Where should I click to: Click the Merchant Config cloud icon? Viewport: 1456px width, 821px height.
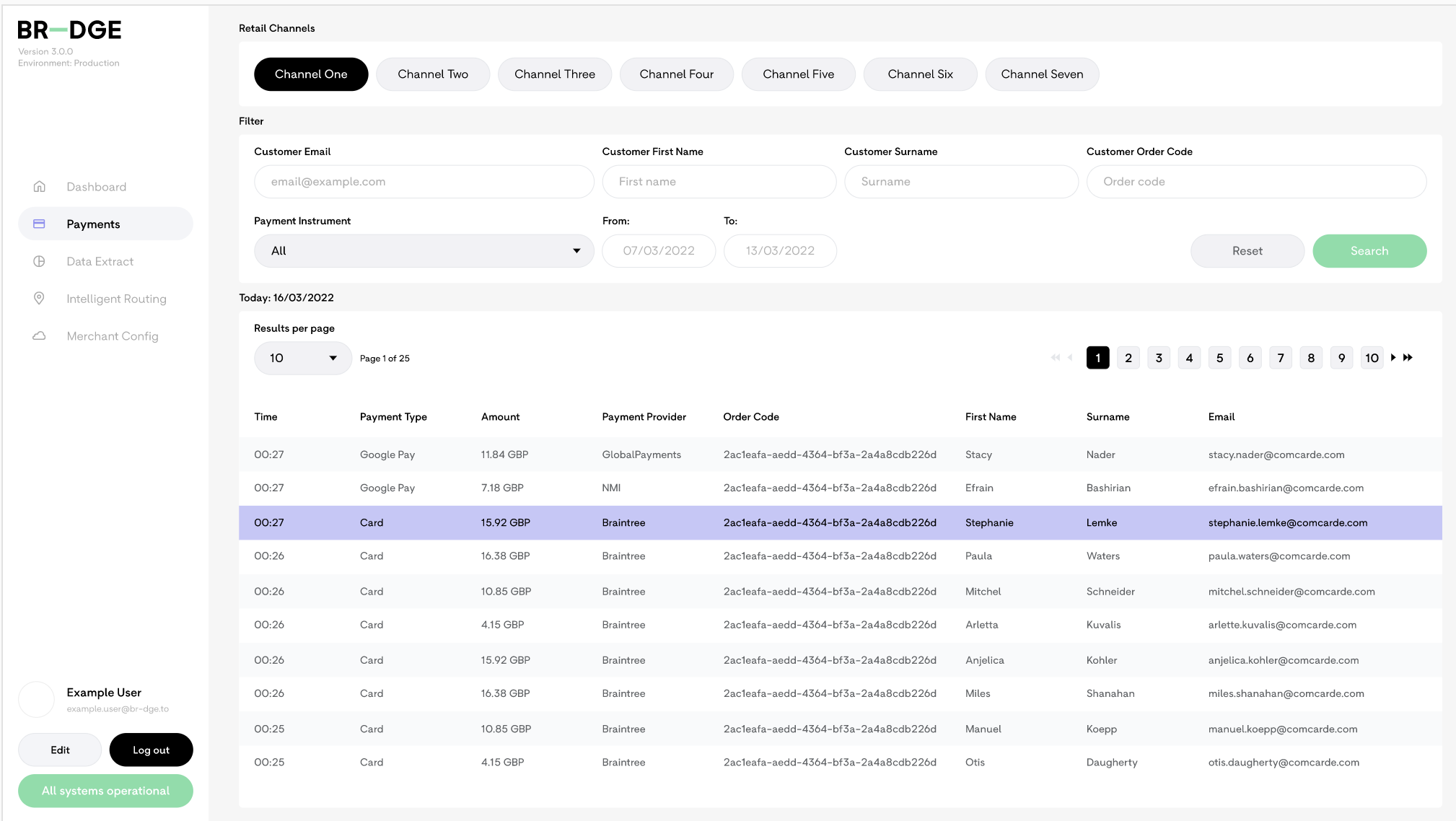pyautogui.click(x=40, y=335)
